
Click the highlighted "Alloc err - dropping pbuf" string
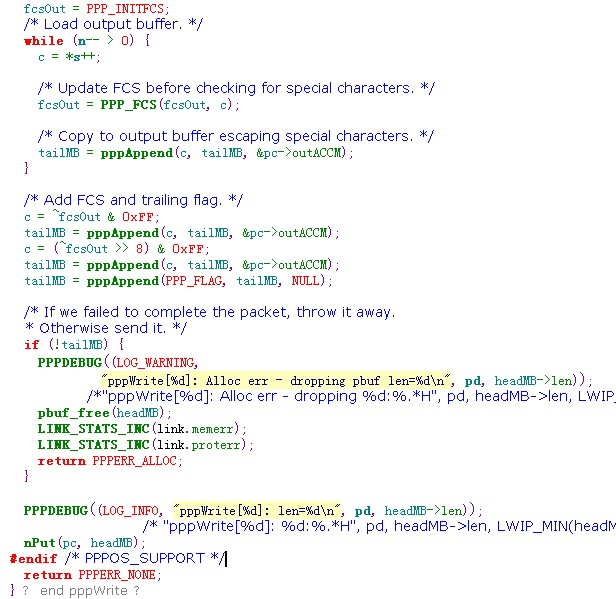(275, 381)
